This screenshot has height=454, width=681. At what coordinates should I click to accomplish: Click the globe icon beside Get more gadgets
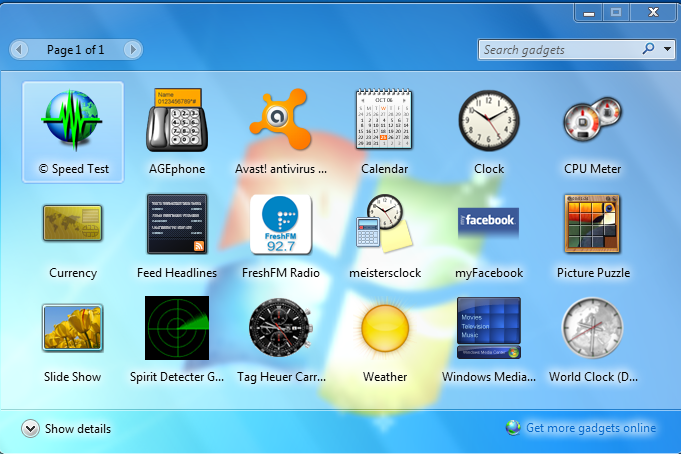coord(513,428)
